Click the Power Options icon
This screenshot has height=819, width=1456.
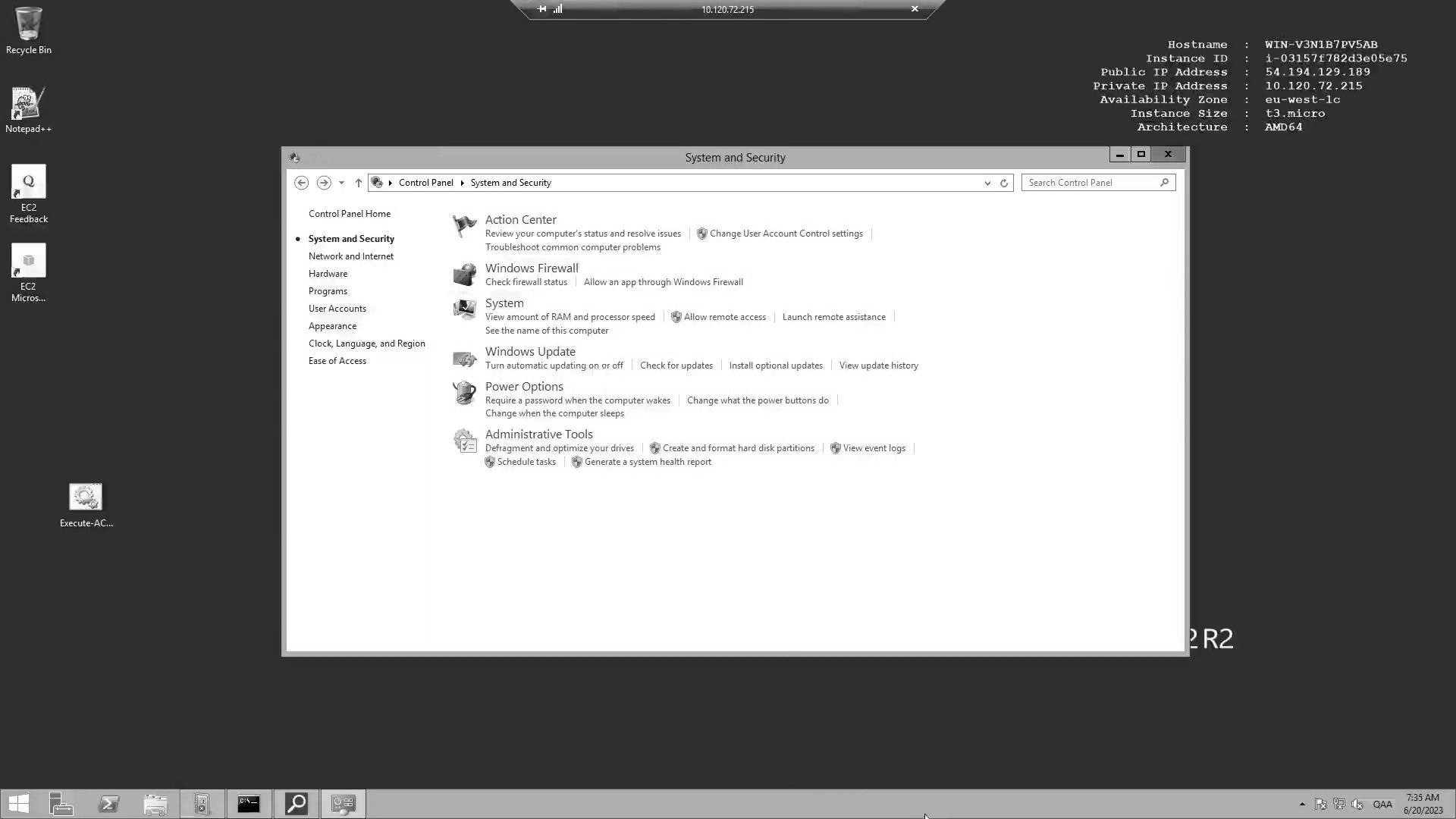pos(464,392)
